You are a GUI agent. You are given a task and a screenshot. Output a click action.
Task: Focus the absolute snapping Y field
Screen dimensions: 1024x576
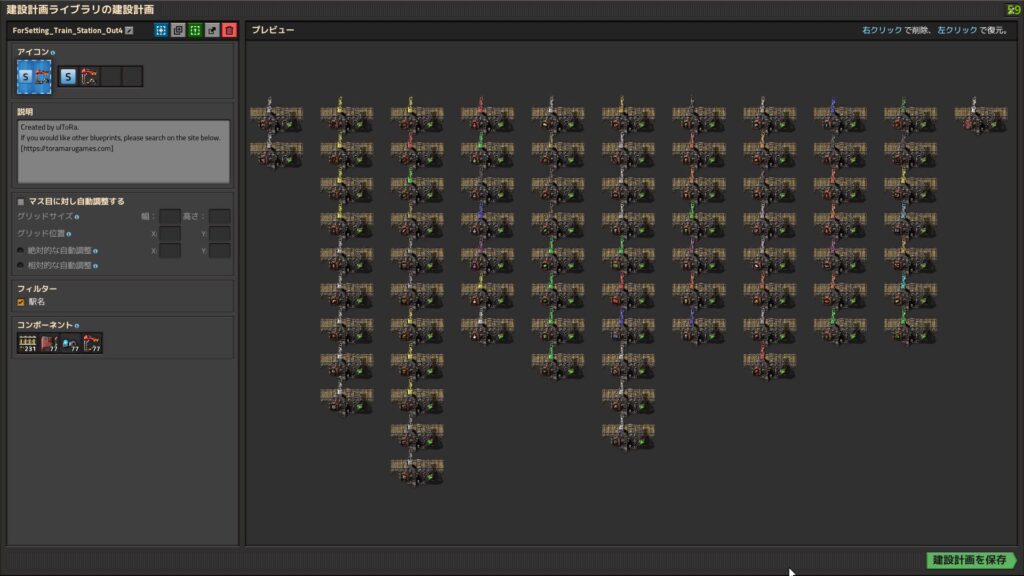point(219,250)
